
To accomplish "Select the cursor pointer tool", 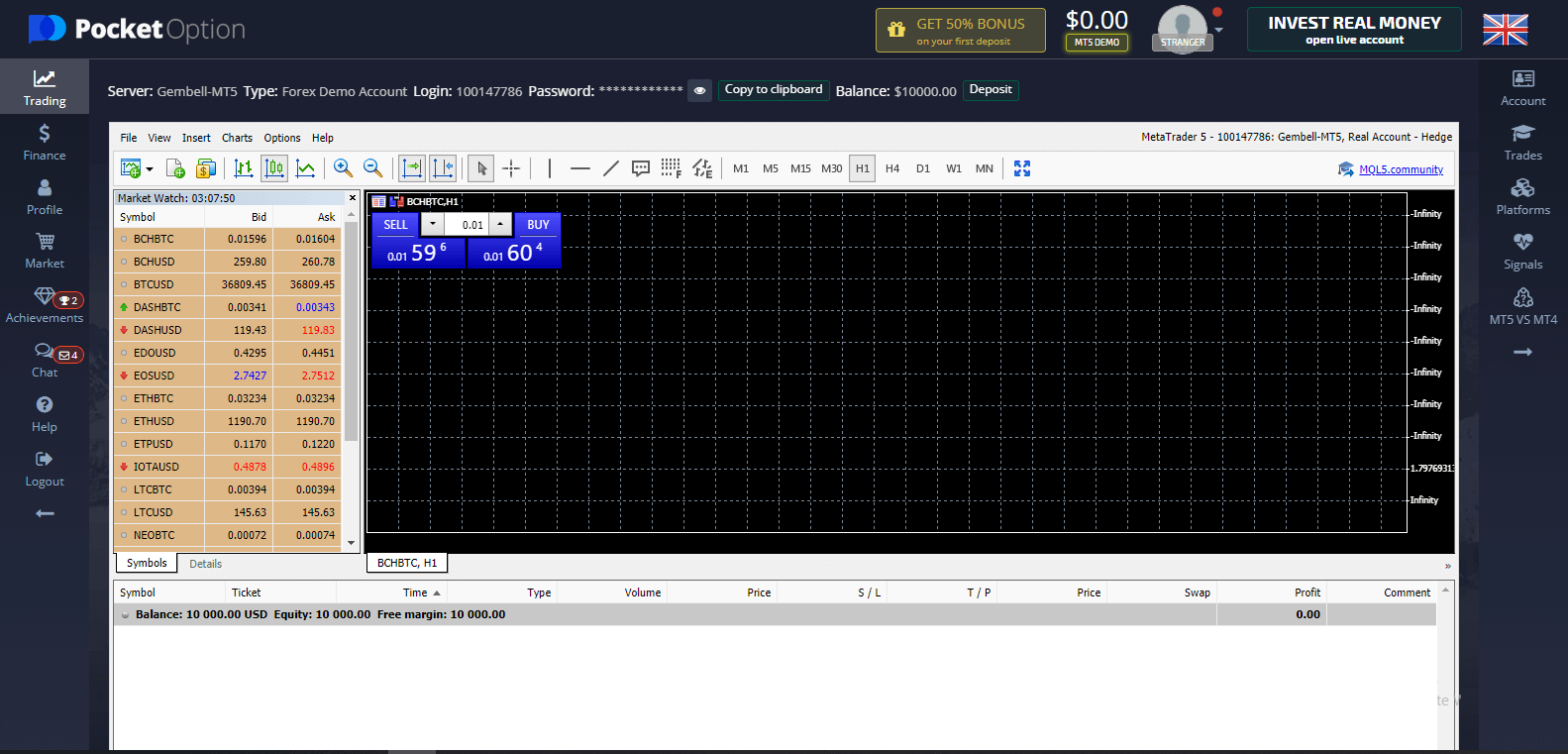I will [x=481, y=168].
